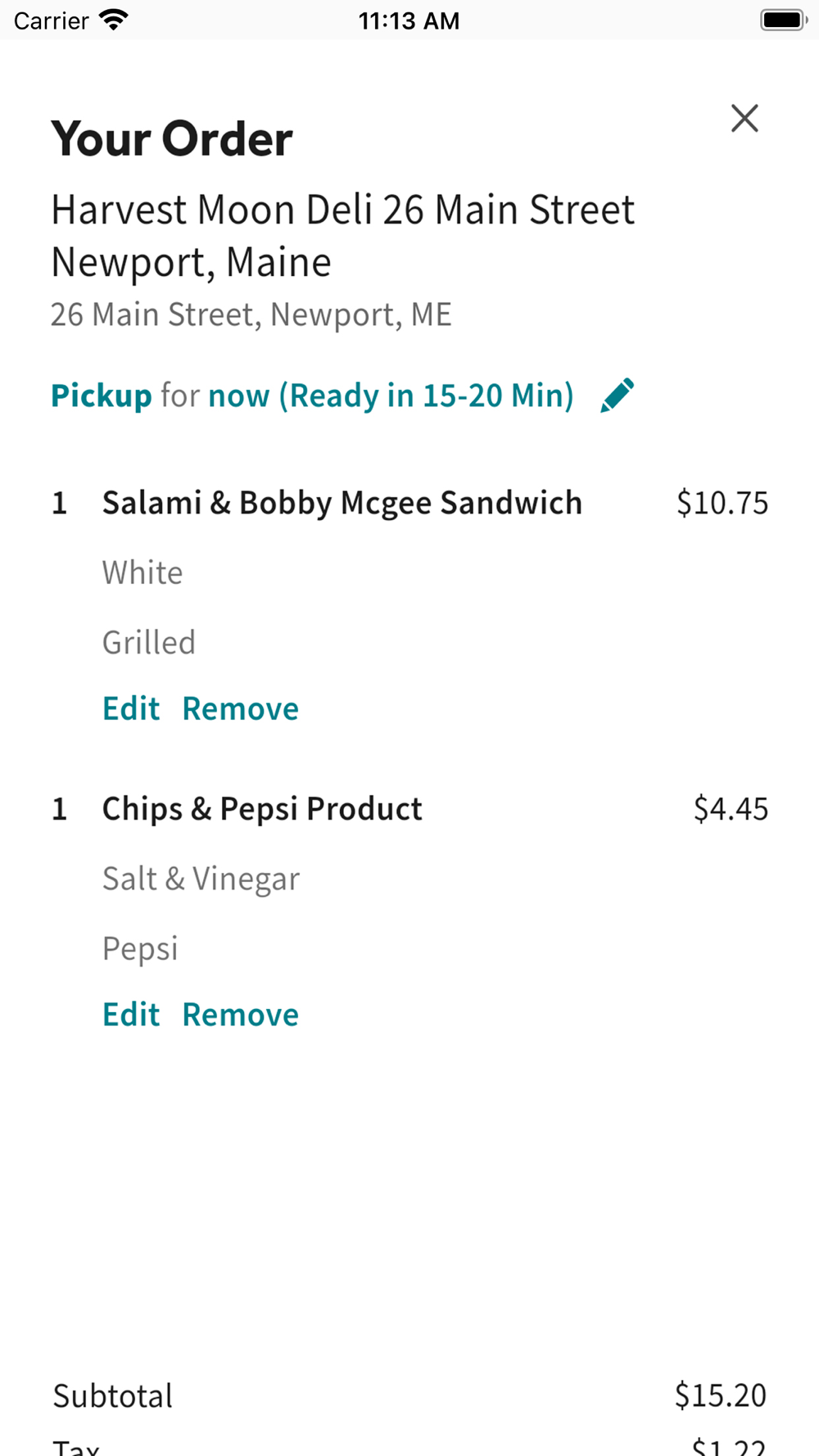Tap the pencil icon beside pickup time
This screenshot has width=819, height=1456.
pyautogui.click(x=617, y=396)
